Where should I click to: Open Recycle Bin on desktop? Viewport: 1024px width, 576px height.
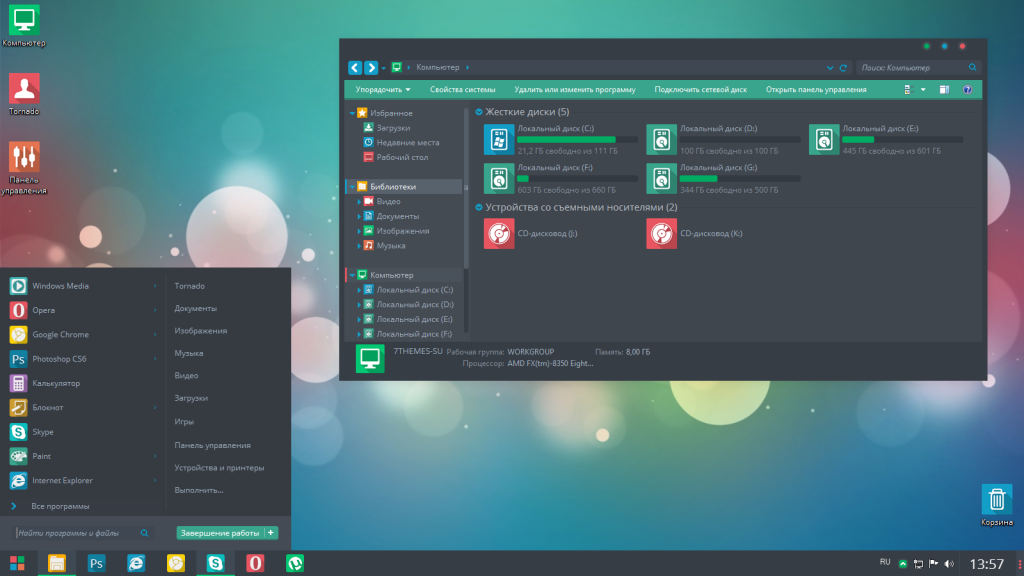click(x=996, y=500)
